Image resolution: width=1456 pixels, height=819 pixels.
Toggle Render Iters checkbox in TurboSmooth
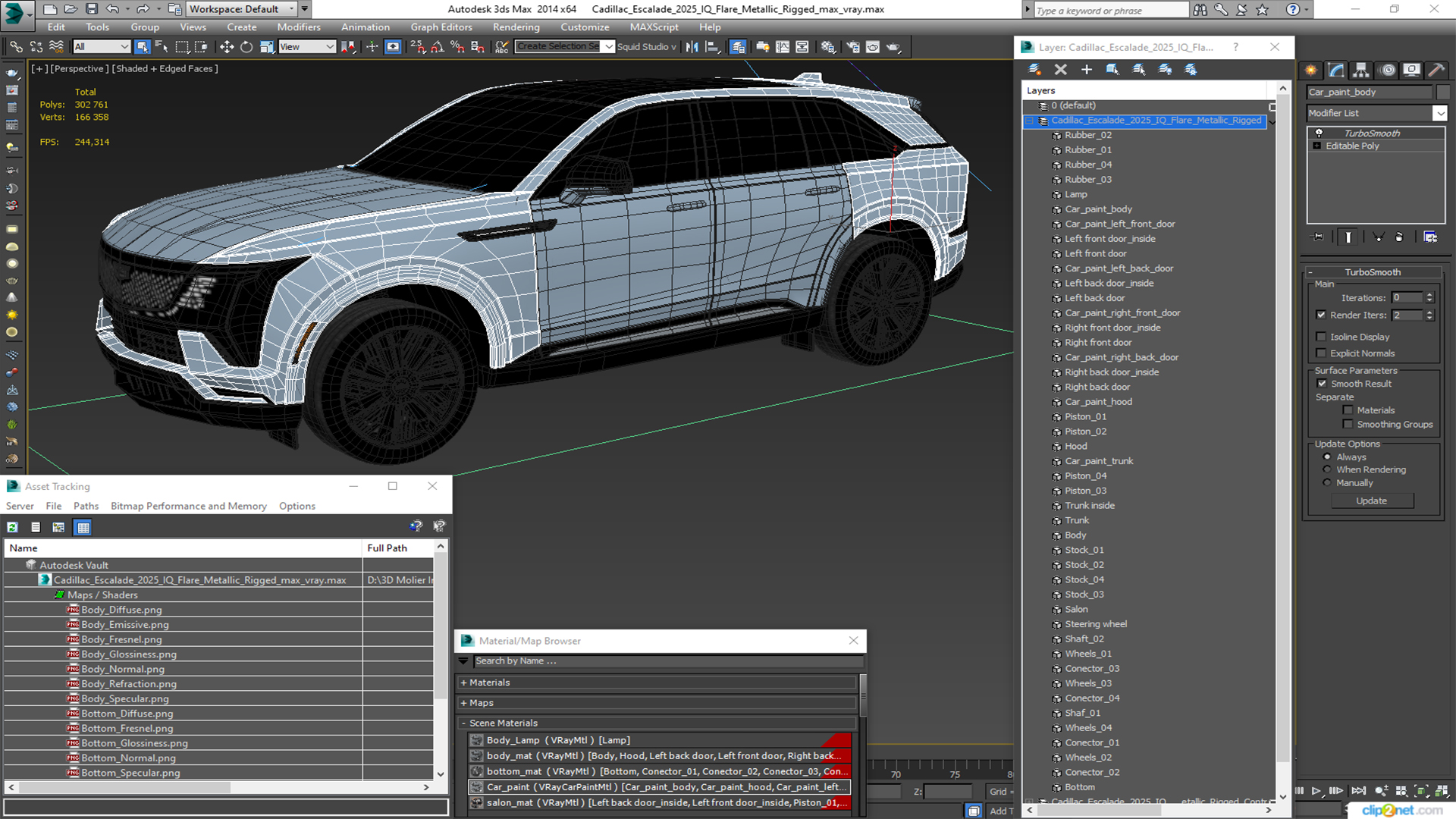pyautogui.click(x=1321, y=315)
